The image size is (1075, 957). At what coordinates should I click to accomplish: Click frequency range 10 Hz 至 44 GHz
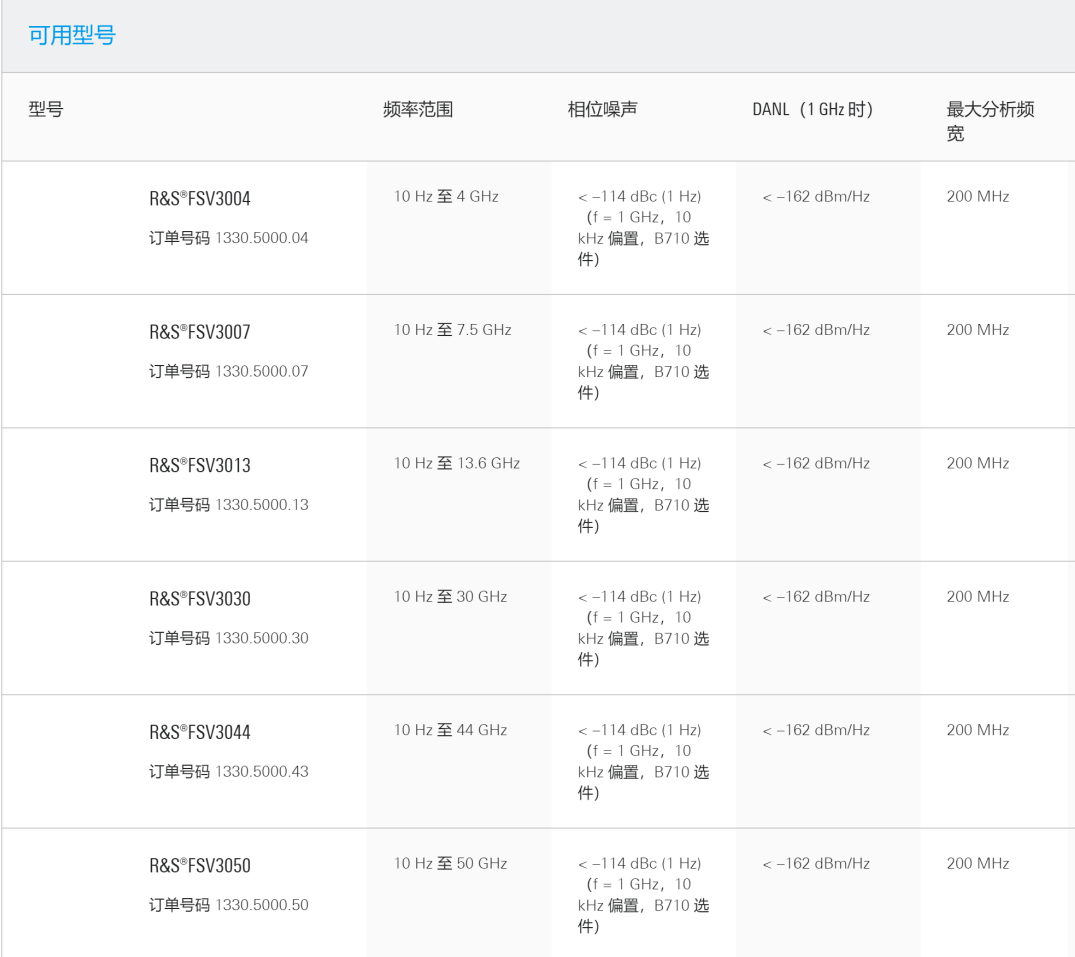pyautogui.click(x=450, y=730)
